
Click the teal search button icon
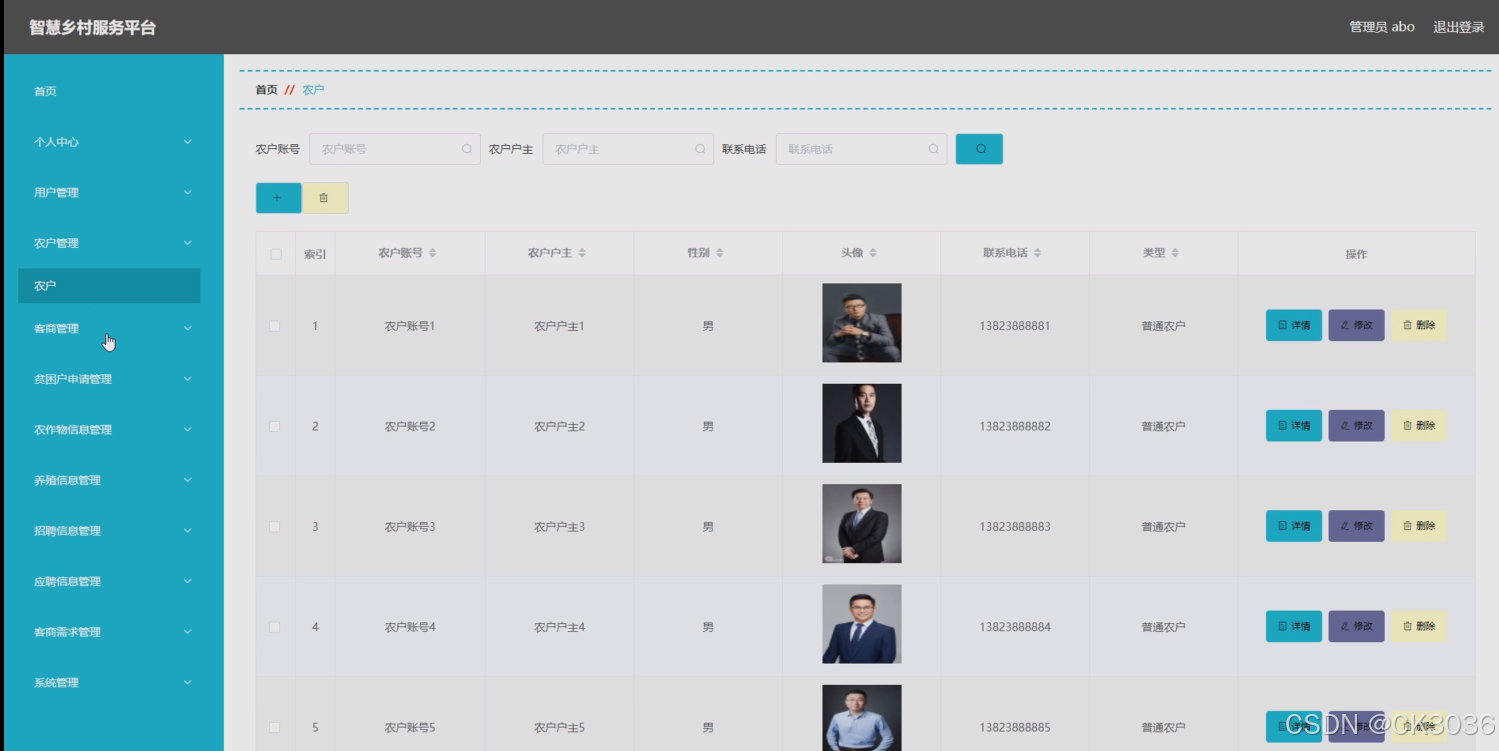(980, 149)
